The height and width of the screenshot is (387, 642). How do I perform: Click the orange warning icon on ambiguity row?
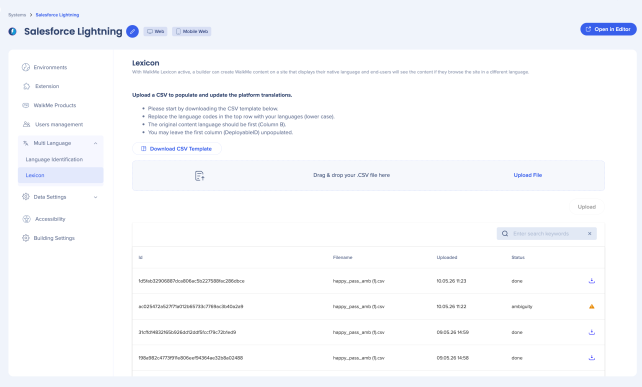(x=592, y=306)
